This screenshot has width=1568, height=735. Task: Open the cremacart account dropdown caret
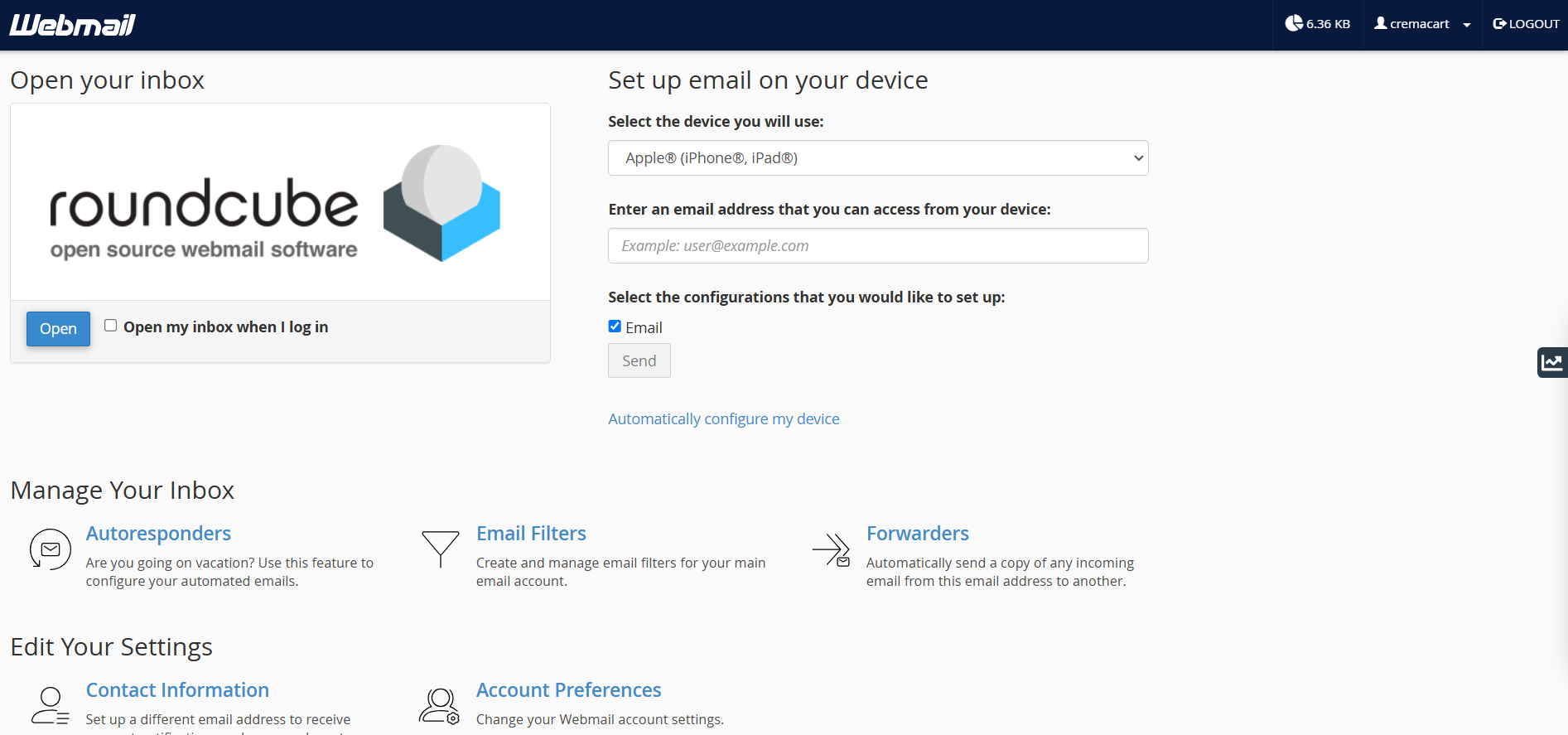click(1467, 25)
